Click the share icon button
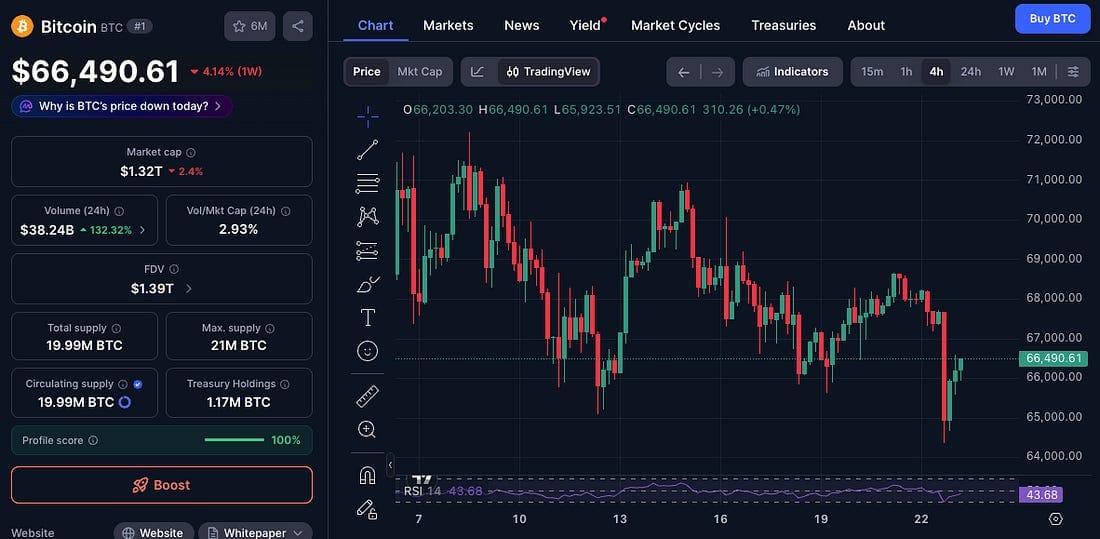 tap(298, 26)
